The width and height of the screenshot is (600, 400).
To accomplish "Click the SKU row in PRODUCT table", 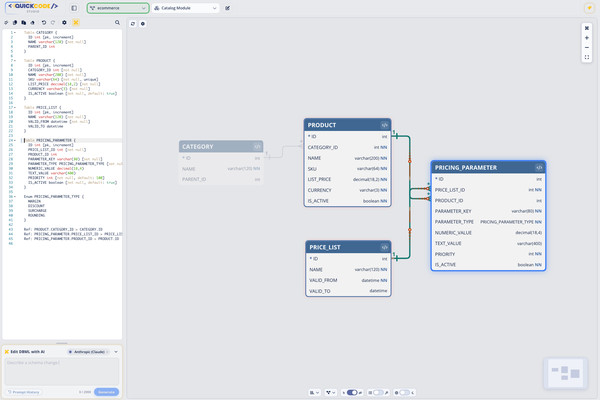I will point(347,169).
